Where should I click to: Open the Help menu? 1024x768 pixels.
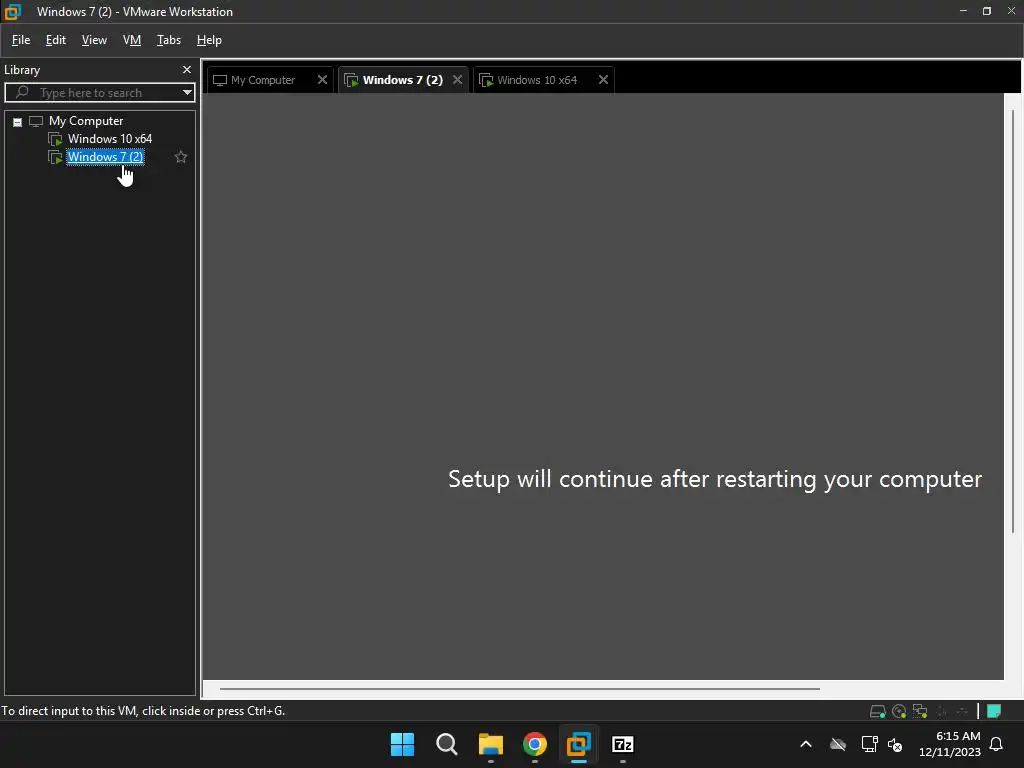(x=209, y=40)
